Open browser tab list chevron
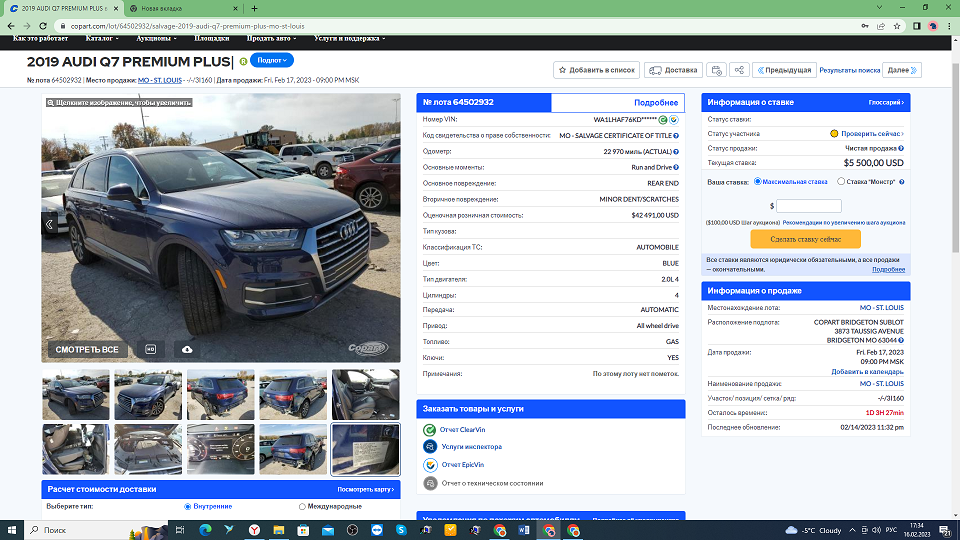The width and height of the screenshot is (960, 540). click(x=879, y=8)
